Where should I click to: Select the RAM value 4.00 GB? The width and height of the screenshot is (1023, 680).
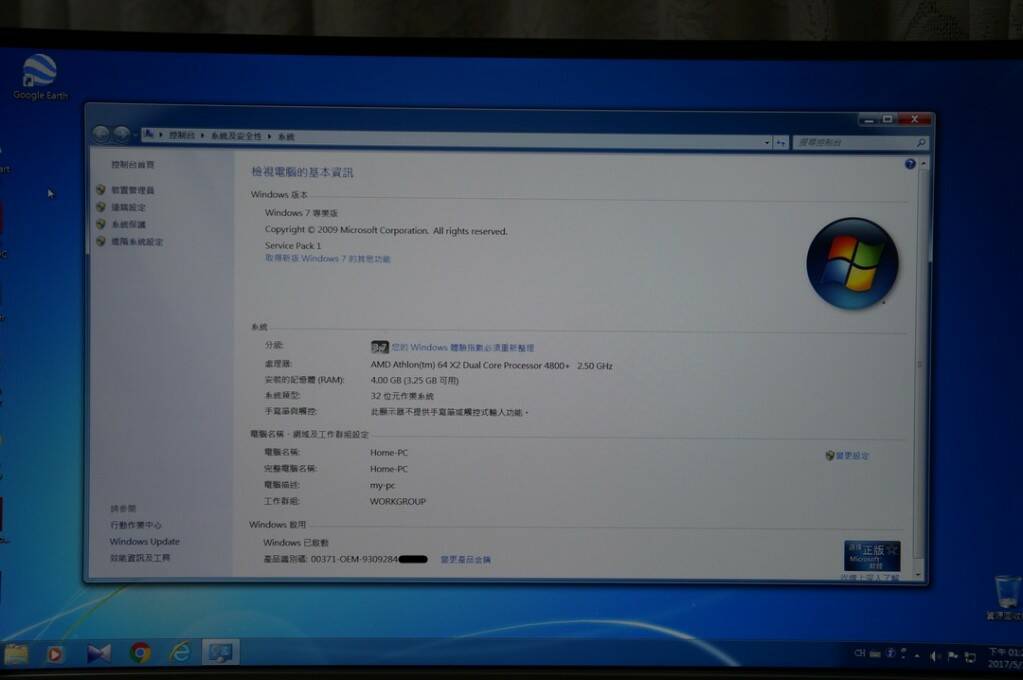point(415,380)
